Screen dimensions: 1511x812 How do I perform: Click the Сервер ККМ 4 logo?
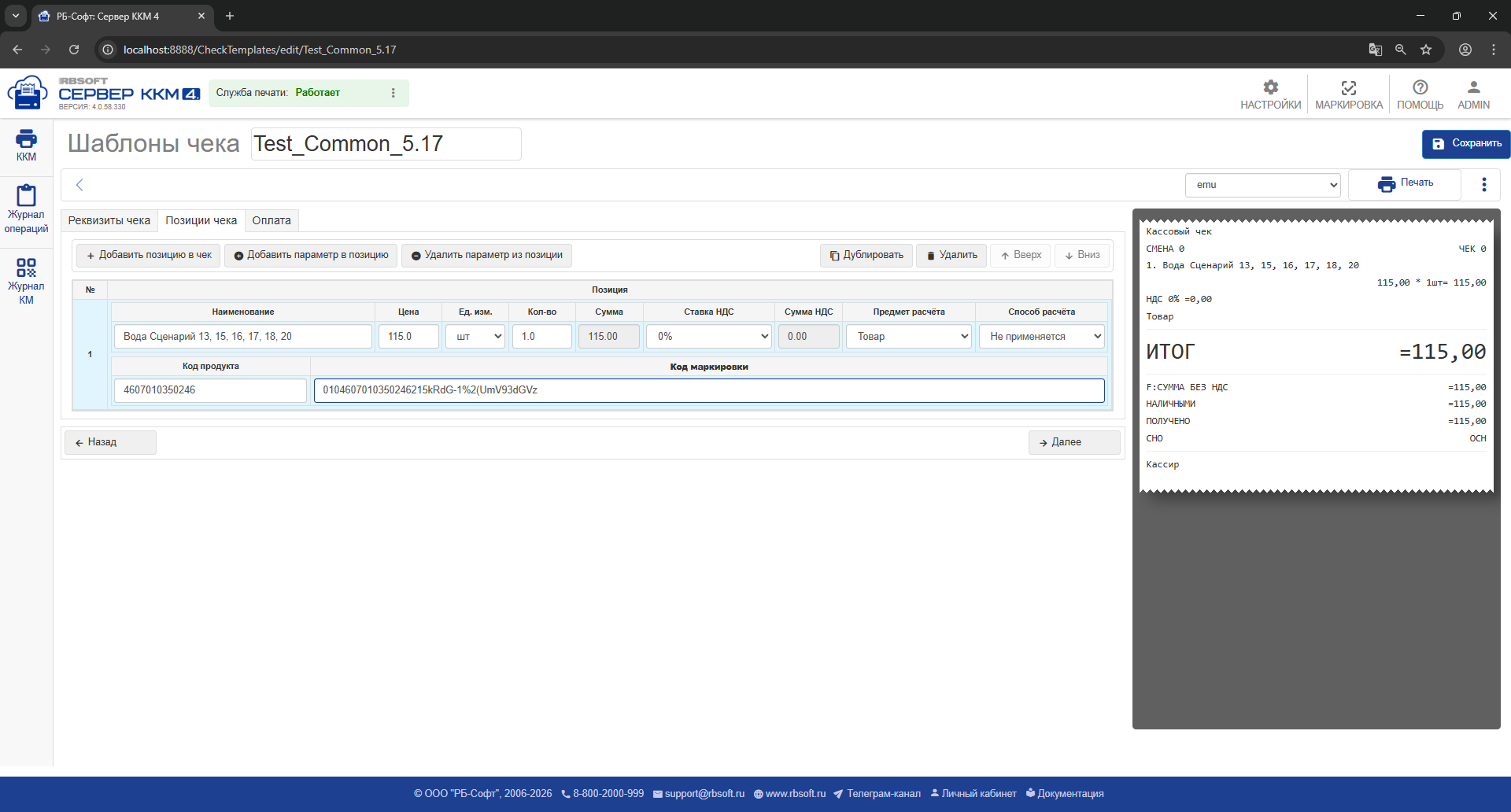pyautogui.click(x=103, y=93)
